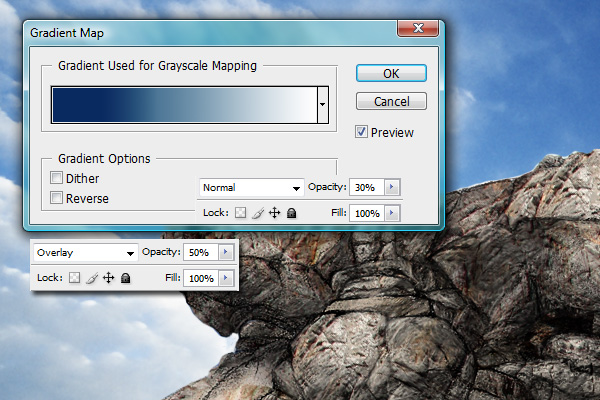Click lock position icon in Overlay panel
The image size is (600, 400).
click(109, 278)
